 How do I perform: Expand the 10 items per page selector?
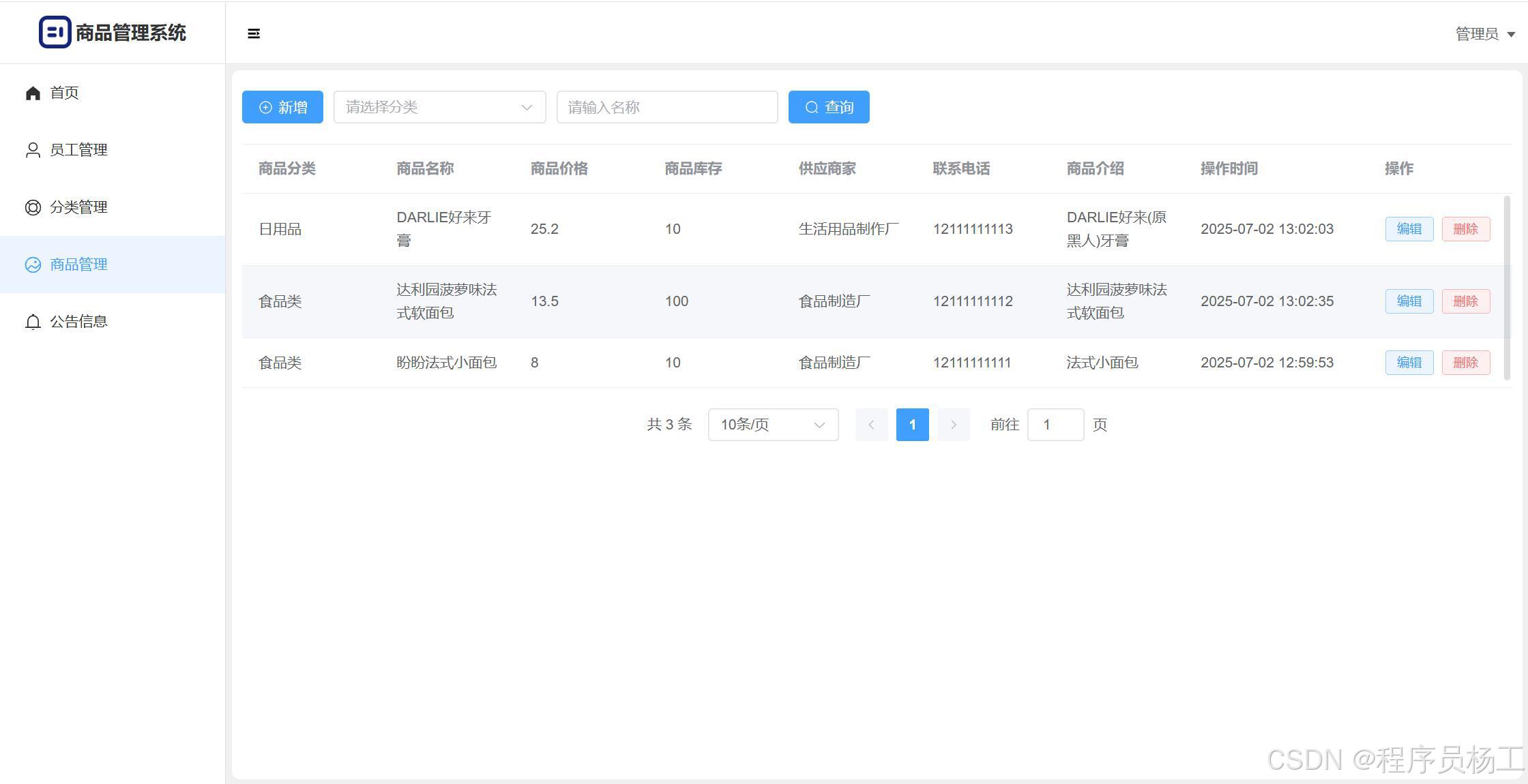coord(773,425)
